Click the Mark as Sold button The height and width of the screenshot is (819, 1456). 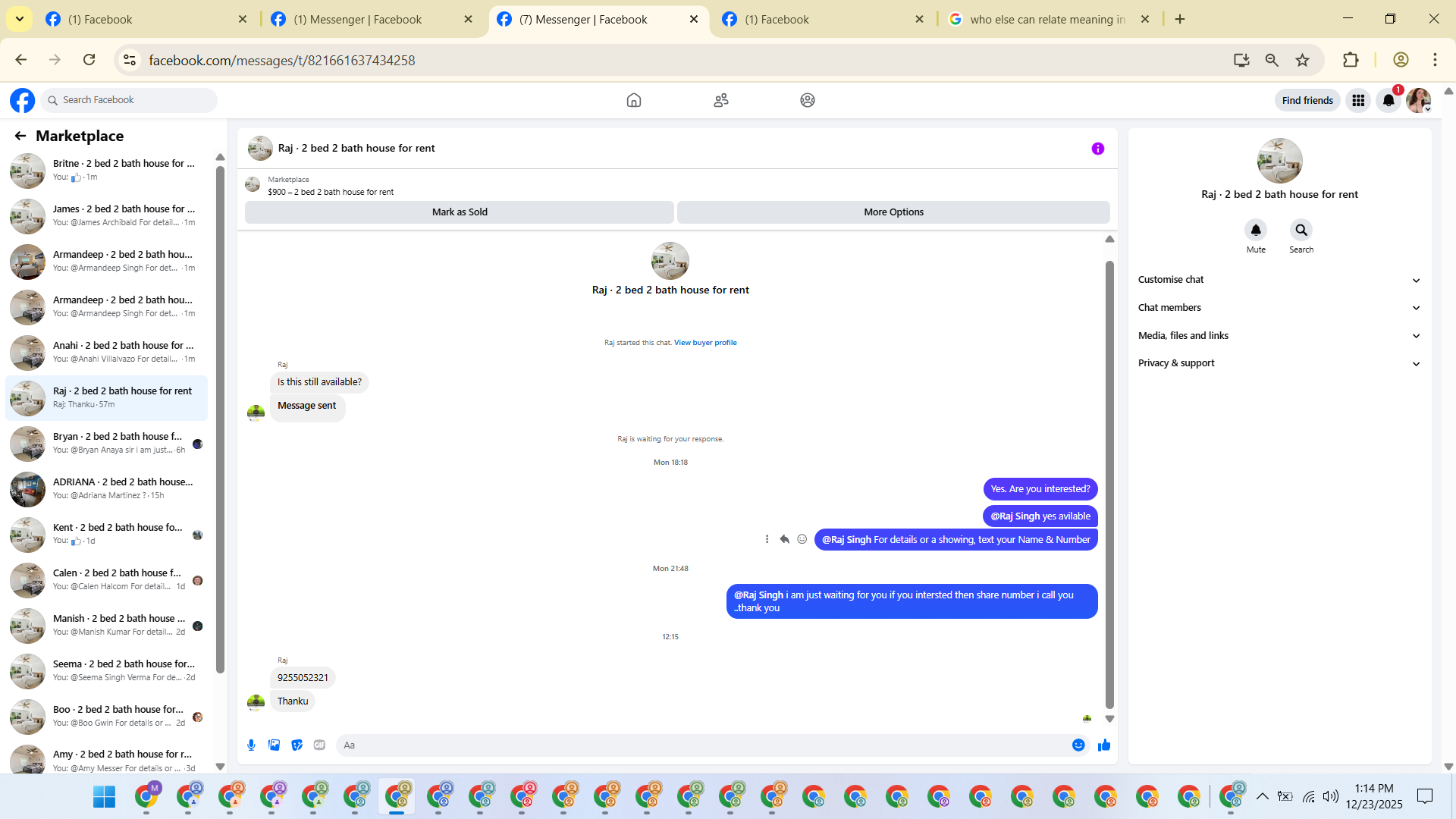[459, 212]
